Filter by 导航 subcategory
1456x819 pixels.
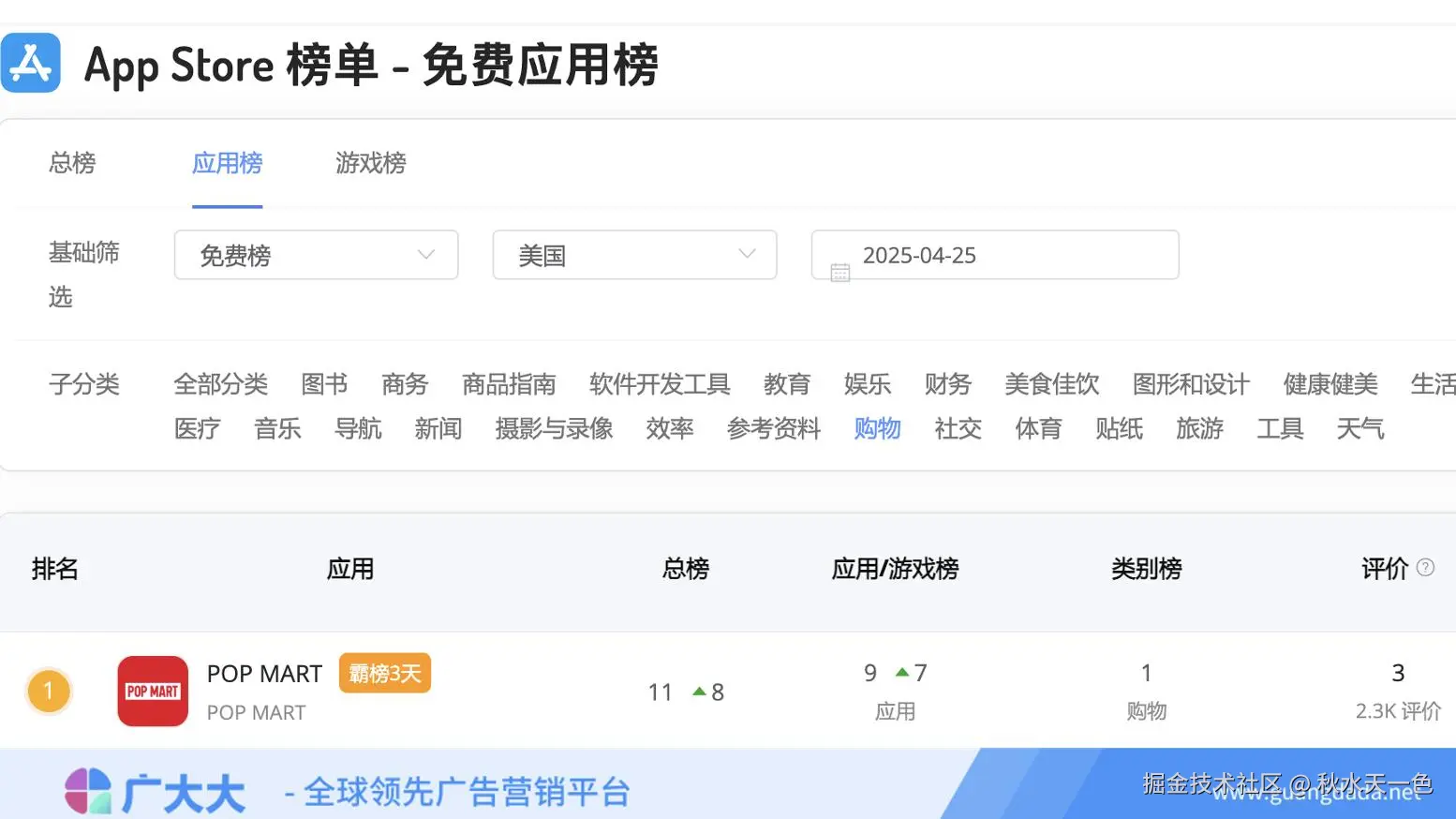[x=359, y=429]
